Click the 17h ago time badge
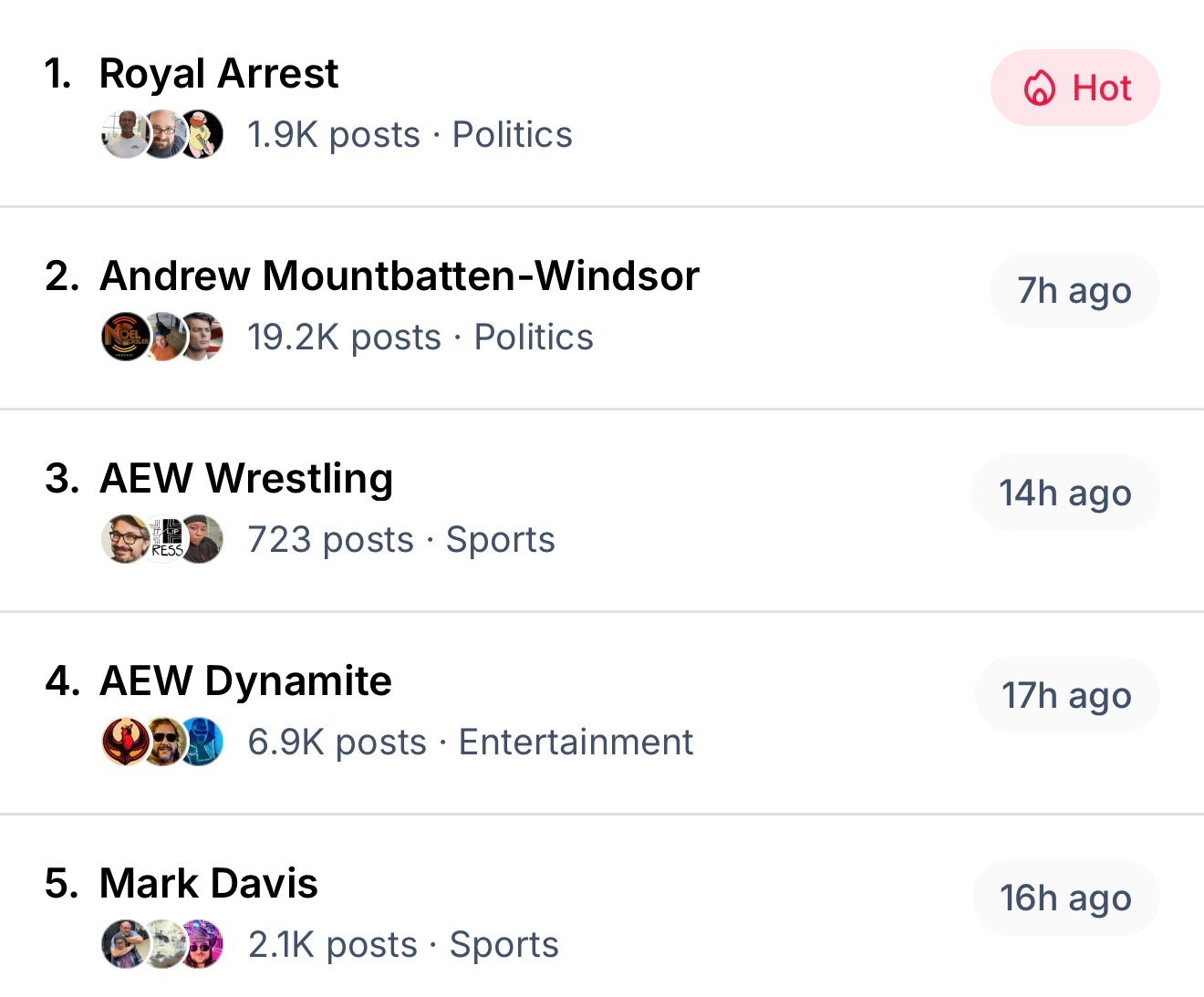1204x997 pixels. coord(1066,696)
